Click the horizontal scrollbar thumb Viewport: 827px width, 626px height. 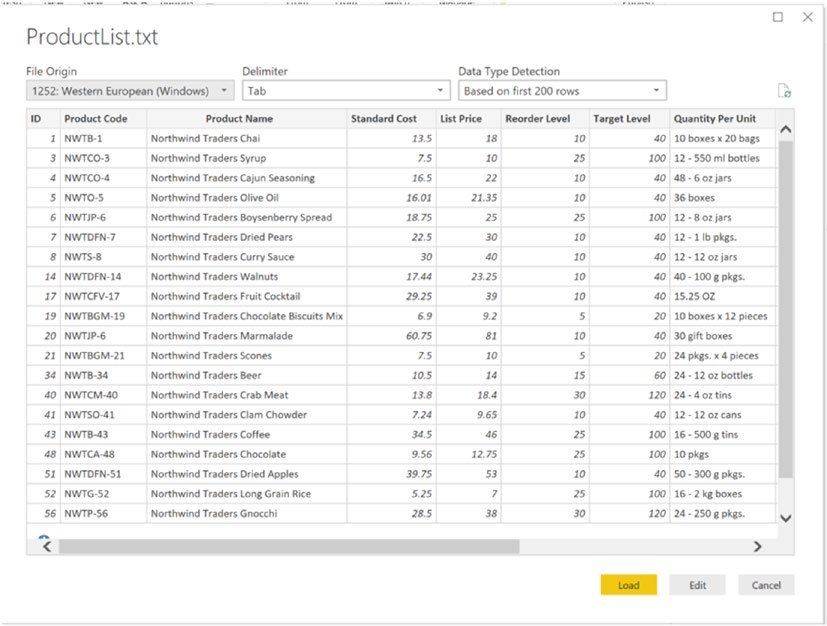tap(289, 546)
